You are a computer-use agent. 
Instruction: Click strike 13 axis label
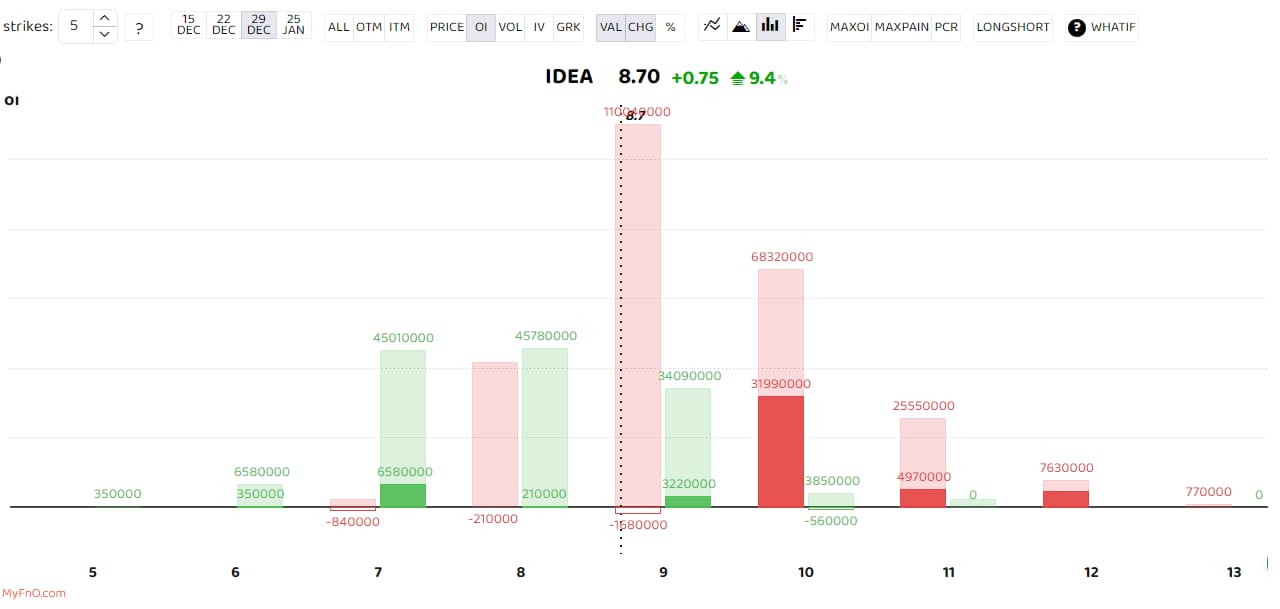pyautogui.click(x=1234, y=572)
